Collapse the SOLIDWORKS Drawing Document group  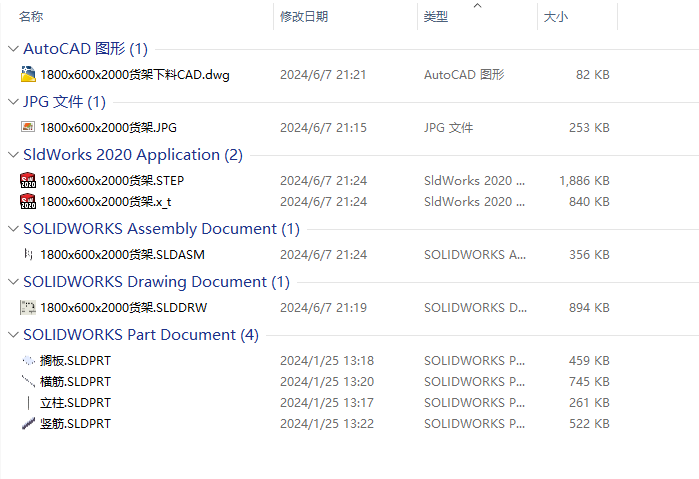pyautogui.click(x=13, y=282)
